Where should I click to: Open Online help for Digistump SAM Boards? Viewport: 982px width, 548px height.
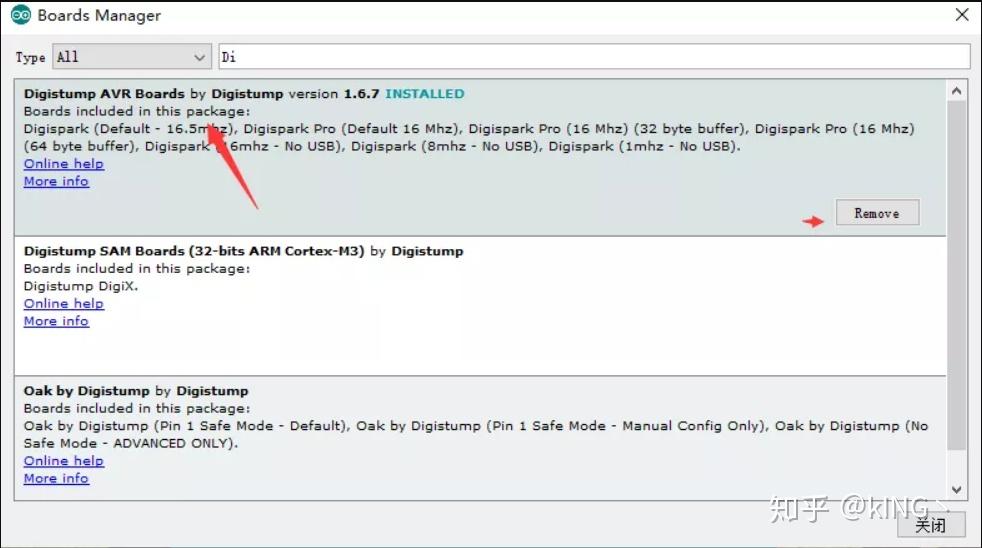tap(64, 303)
